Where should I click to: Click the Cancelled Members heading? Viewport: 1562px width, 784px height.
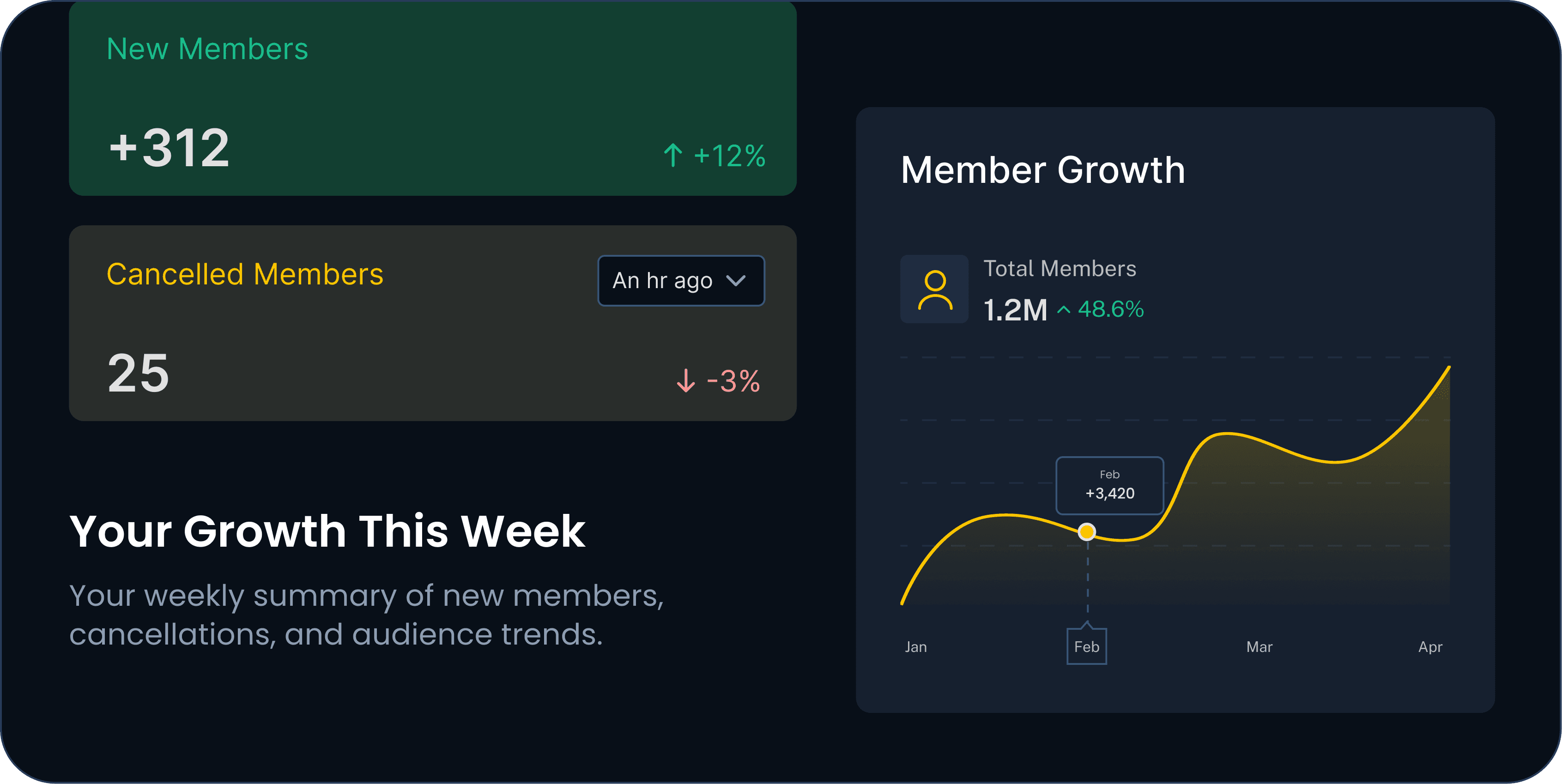click(x=245, y=274)
